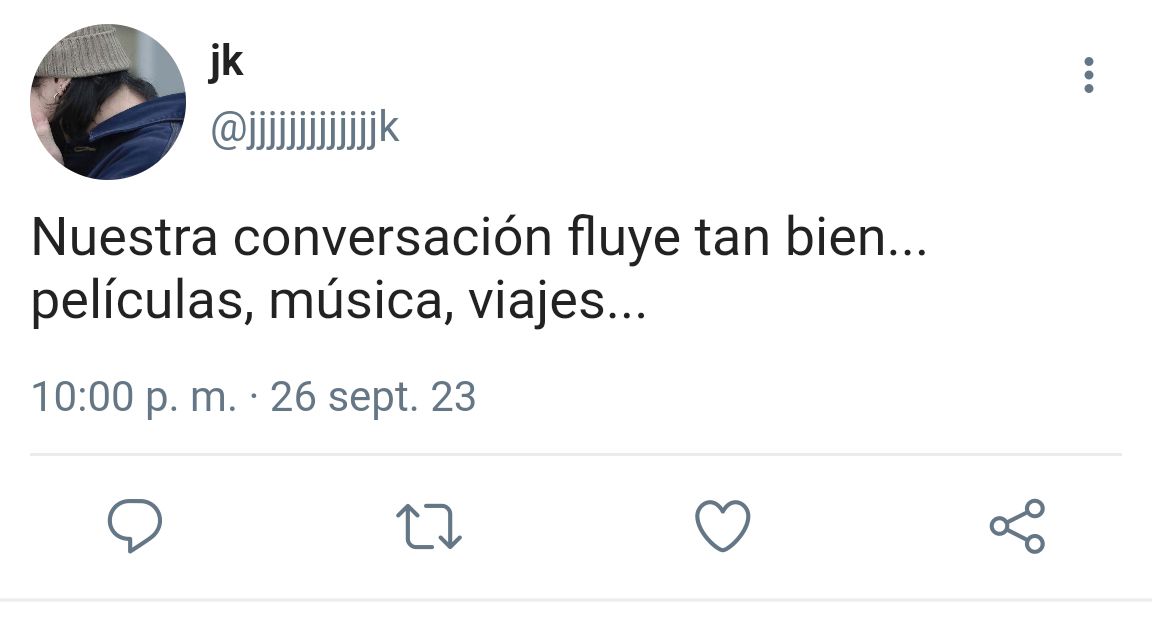Click the 26 sept. 23 date
The image size is (1152, 618).
pos(373,397)
